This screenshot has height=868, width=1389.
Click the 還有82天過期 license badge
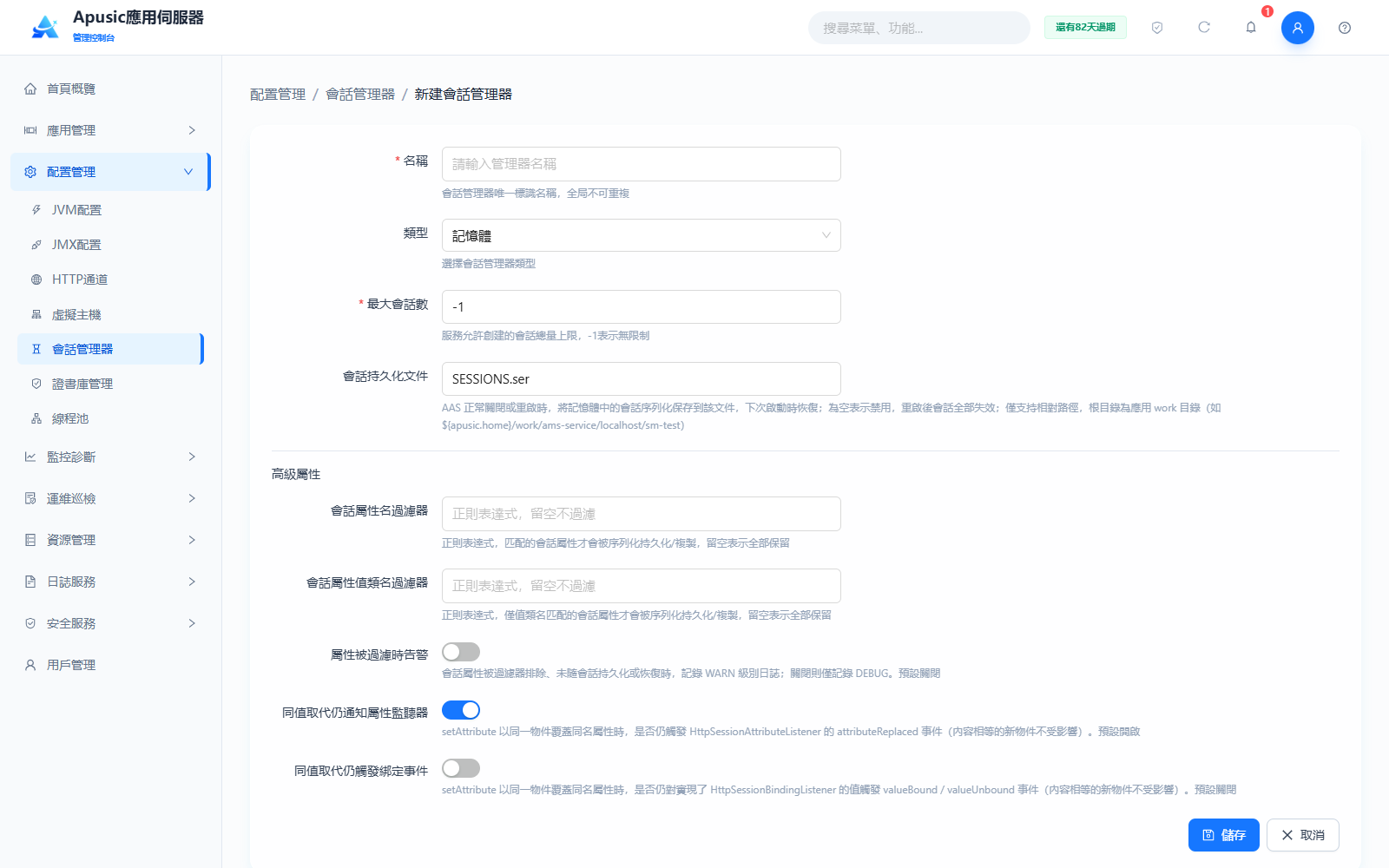(1085, 27)
